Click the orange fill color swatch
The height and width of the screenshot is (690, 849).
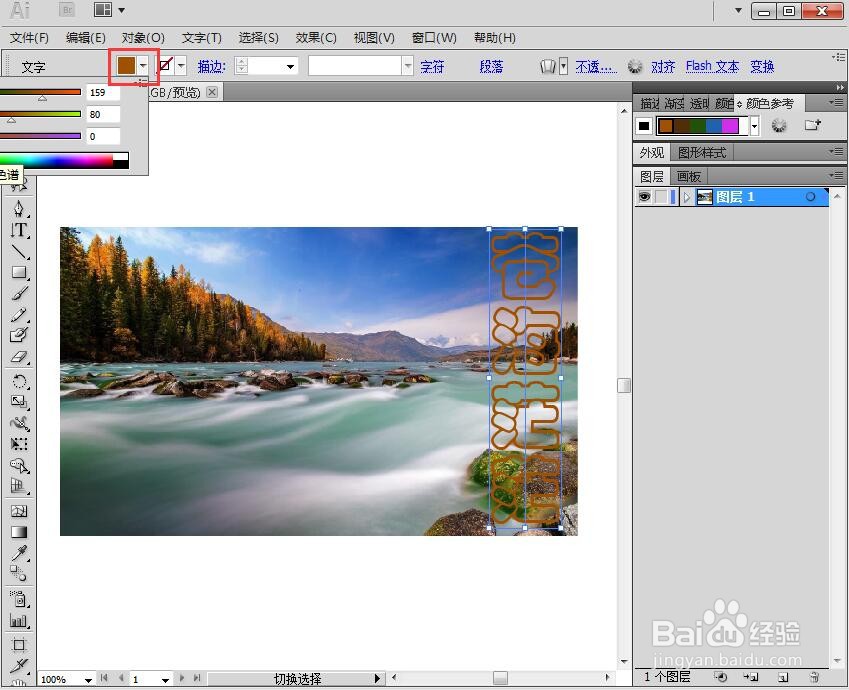[126, 66]
